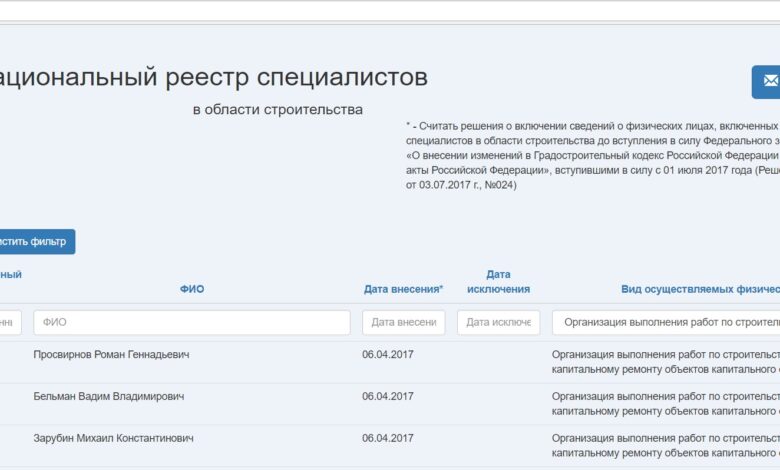The image size is (780, 470).
Task: Click the entry date in Бельман's row
Action: pyautogui.click(x=388, y=397)
